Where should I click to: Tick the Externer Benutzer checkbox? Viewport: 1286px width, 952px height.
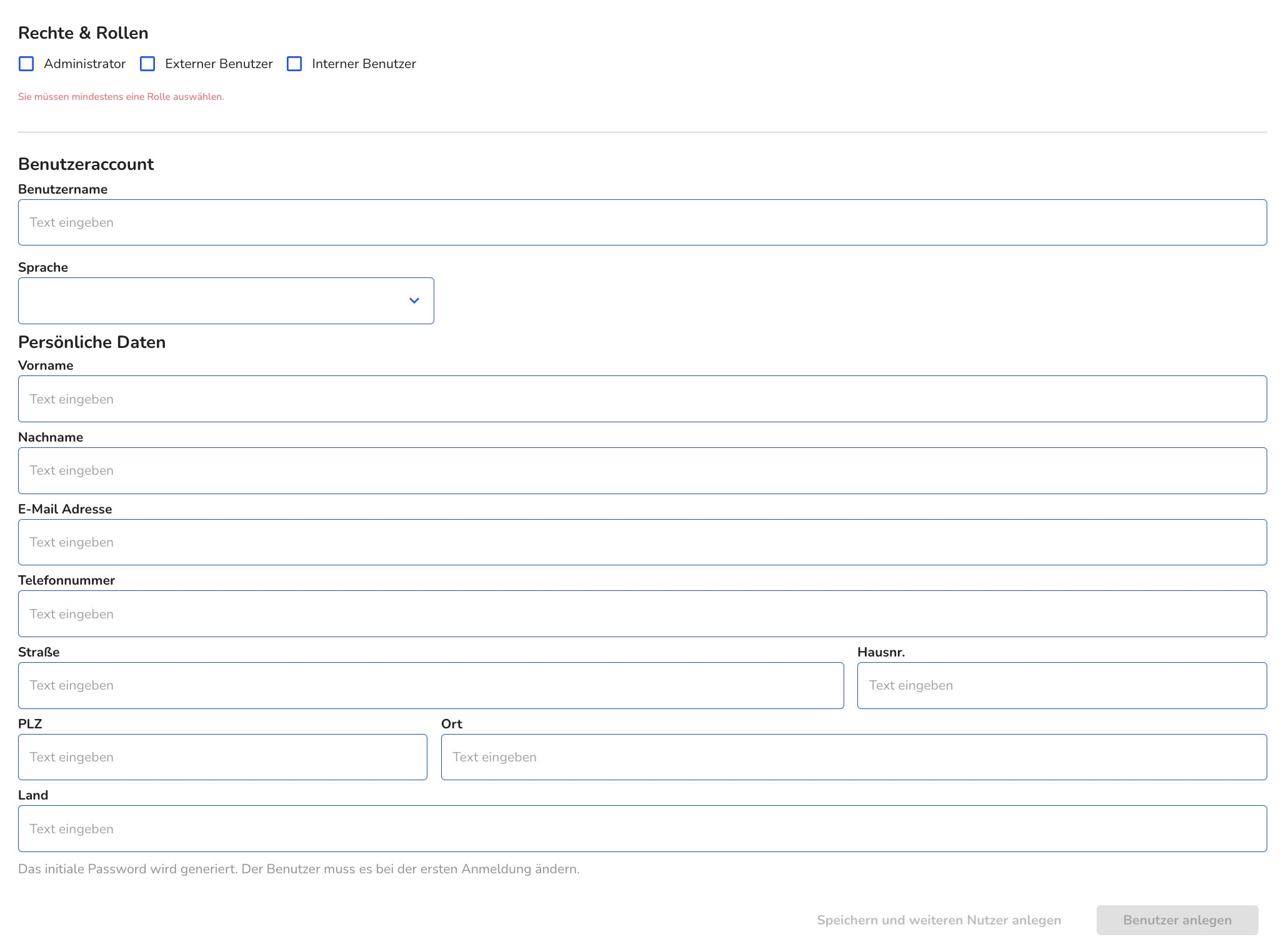pos(147,64)
